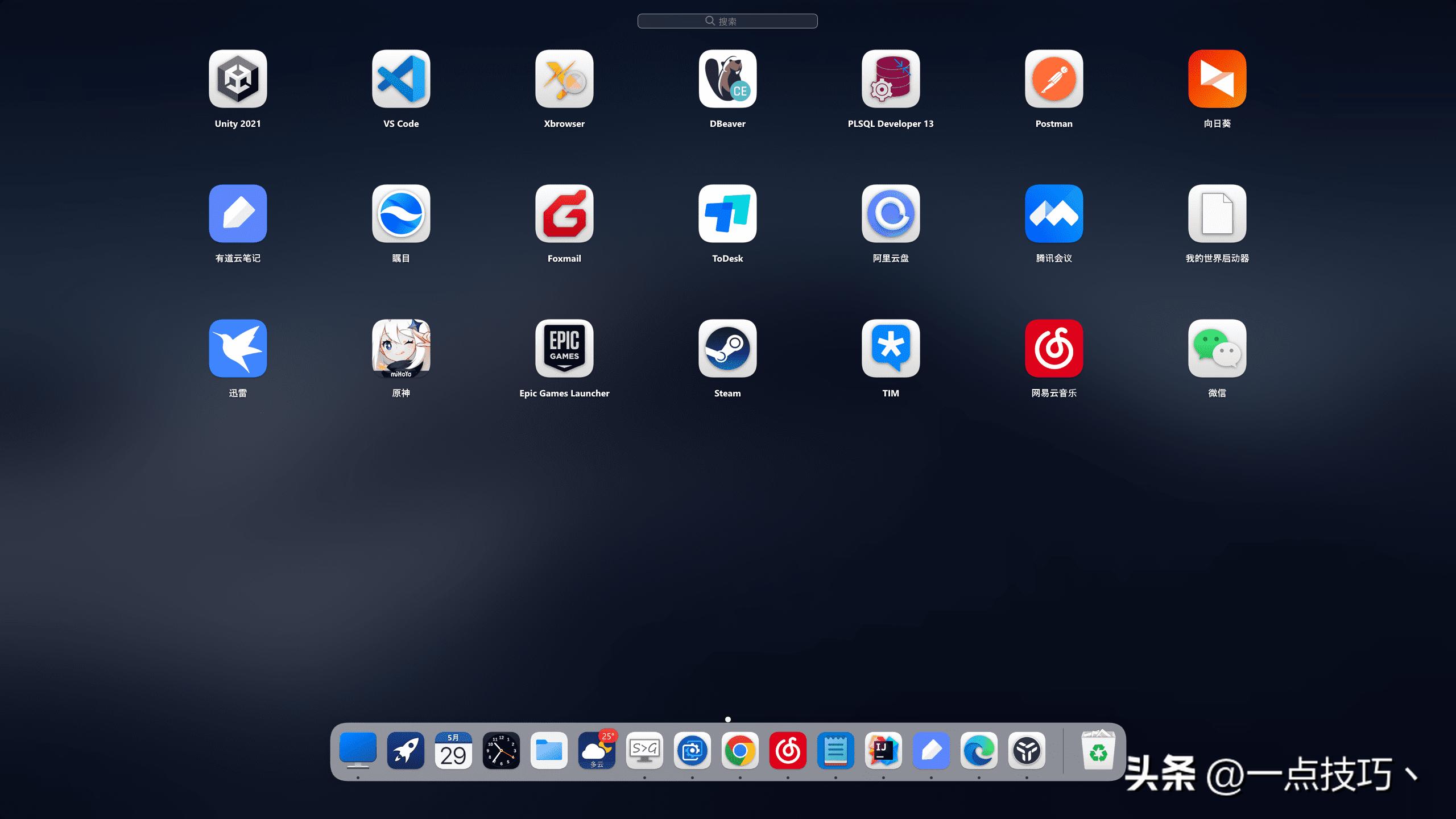Launch 腾讯会议 meeting app

click(1053, 214)
